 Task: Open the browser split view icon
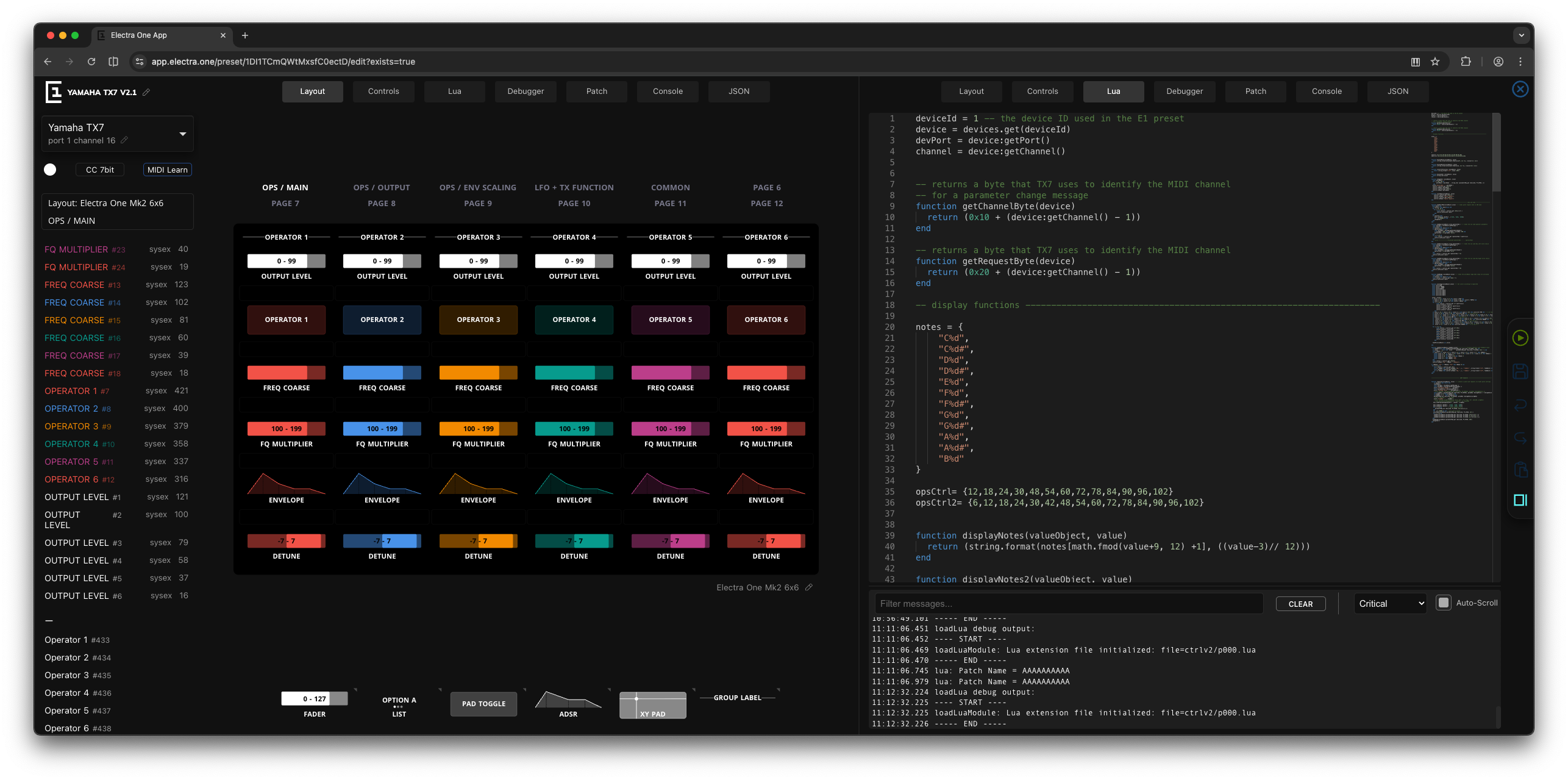(113, 62)
